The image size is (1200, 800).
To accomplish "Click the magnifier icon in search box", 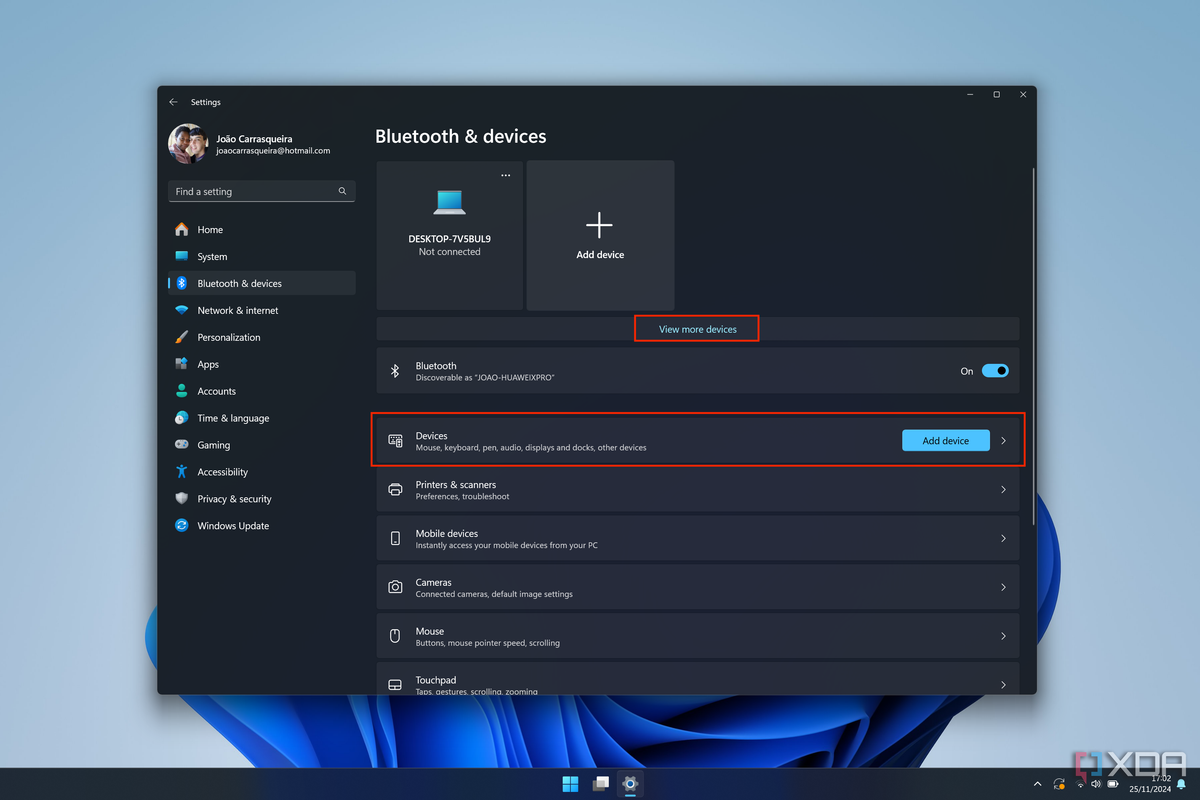I will [342, 191].
